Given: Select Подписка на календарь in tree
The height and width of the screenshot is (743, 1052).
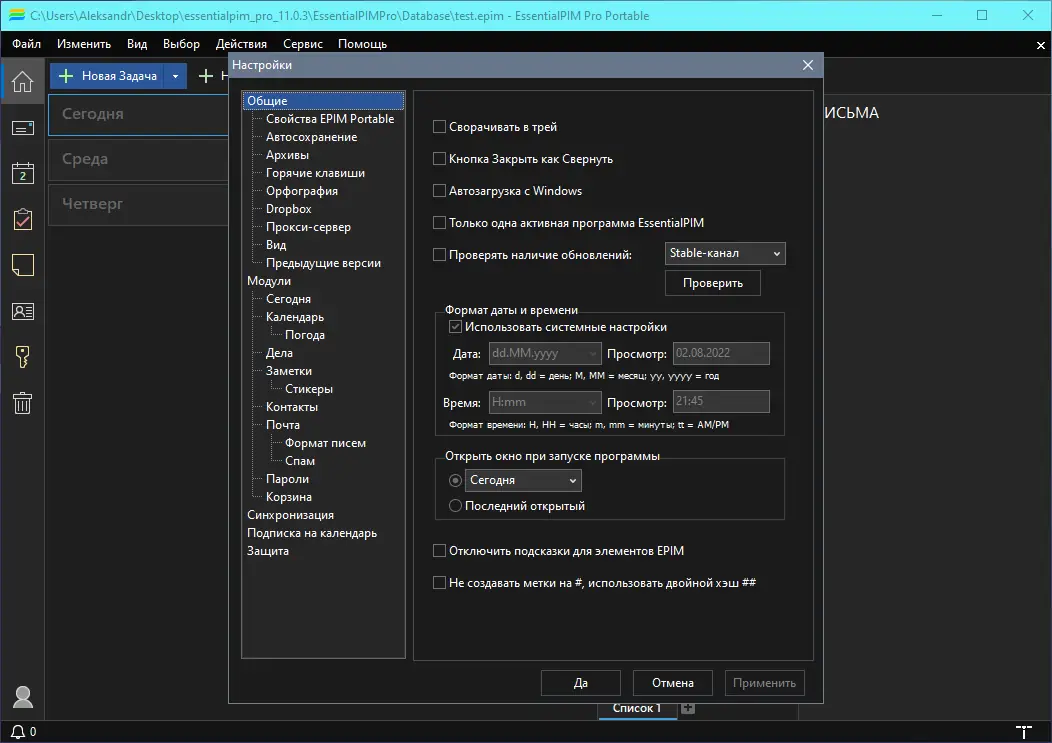Looking at the screenshot, I should click(x=312, y=533).
